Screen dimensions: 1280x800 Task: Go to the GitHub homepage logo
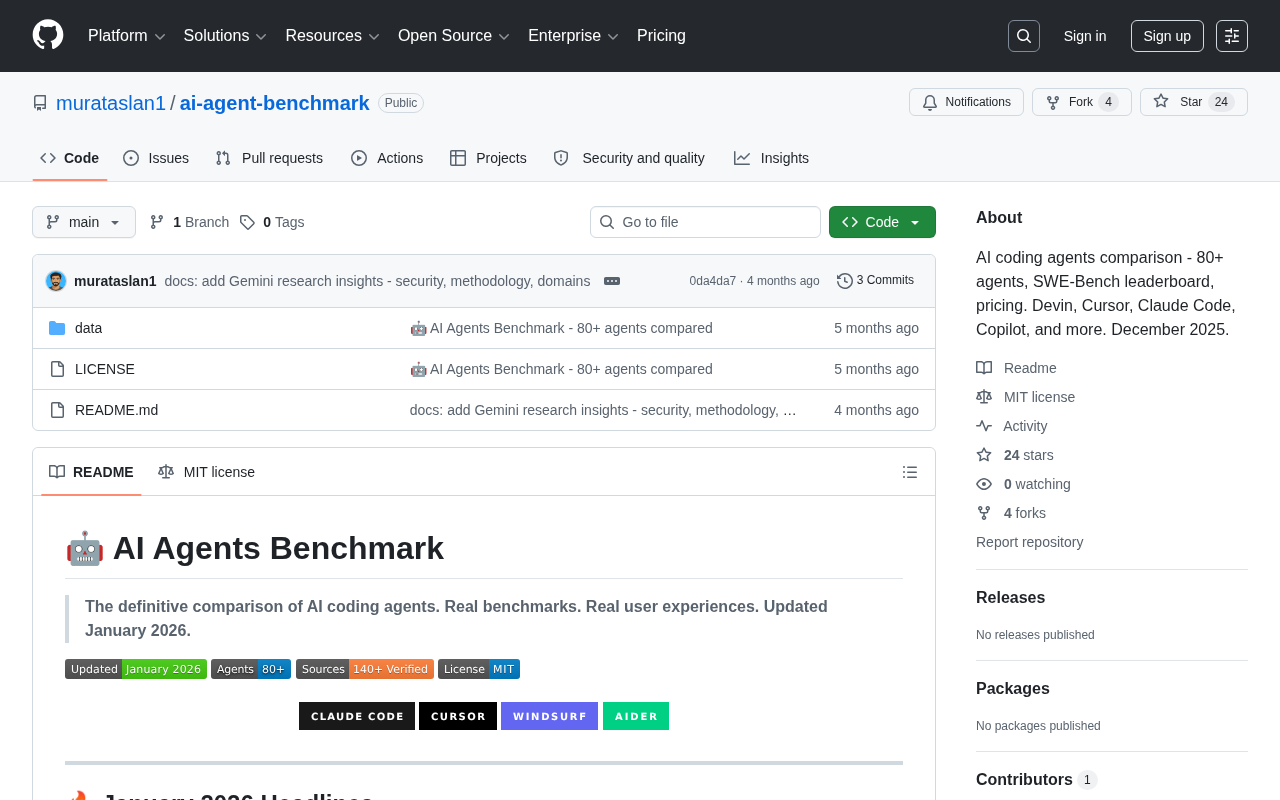[x=48, y=35]
